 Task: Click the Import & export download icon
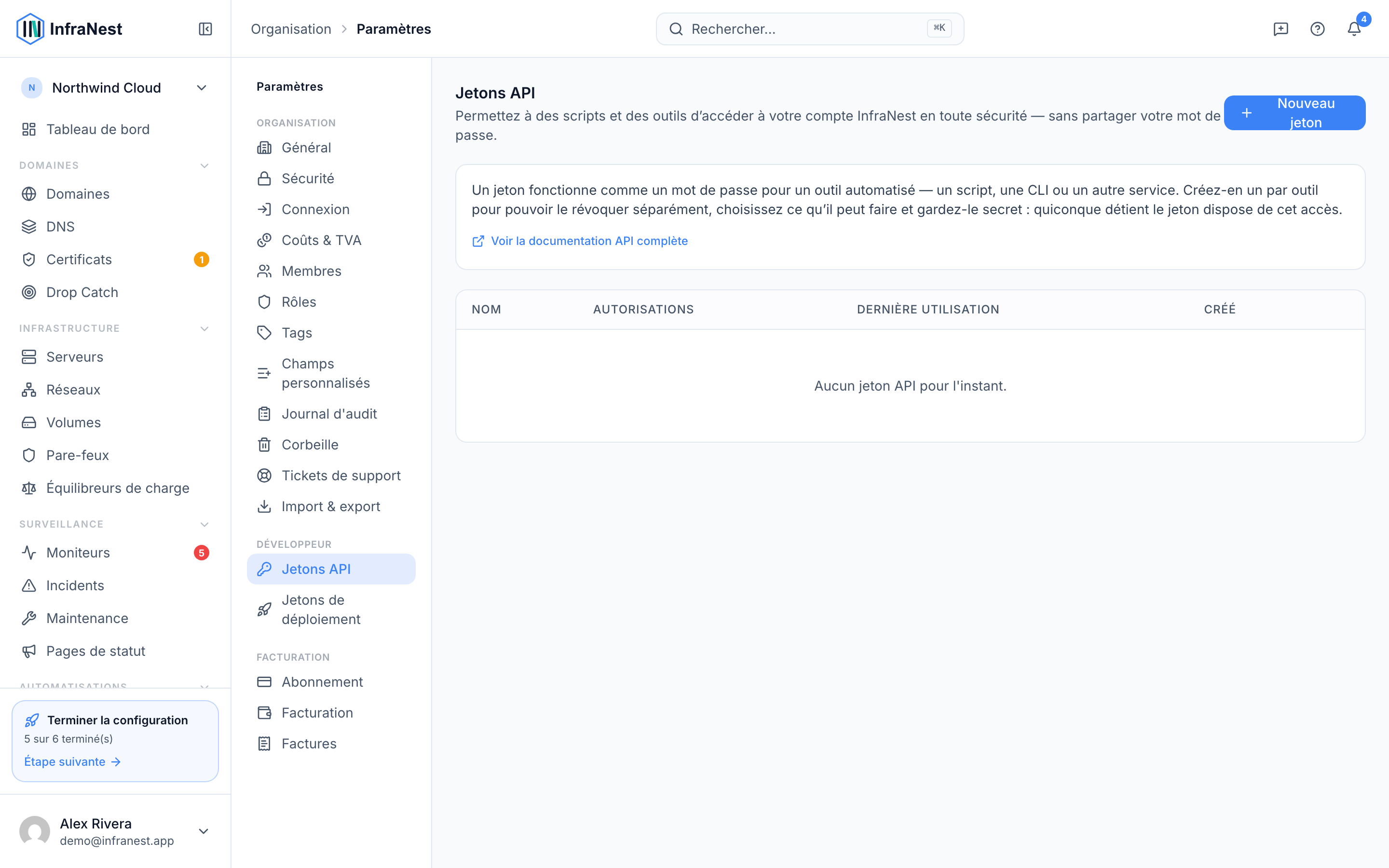click(x=264, y=506)
